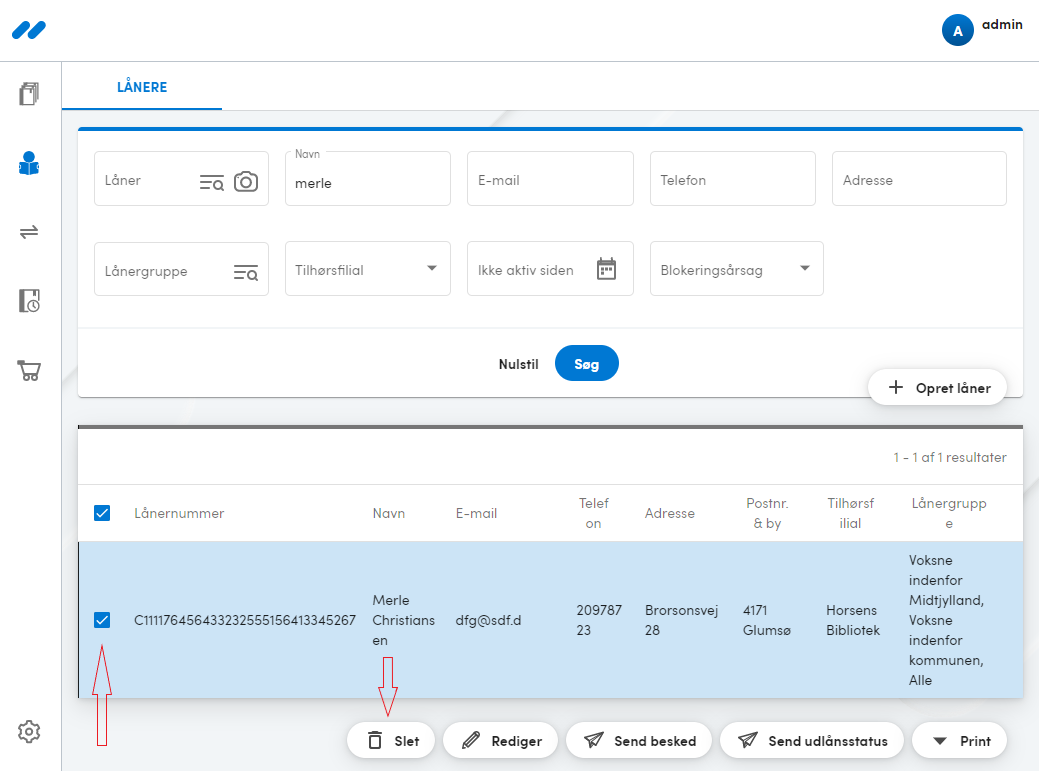Click the Rediger button

[x=500, y=741]
